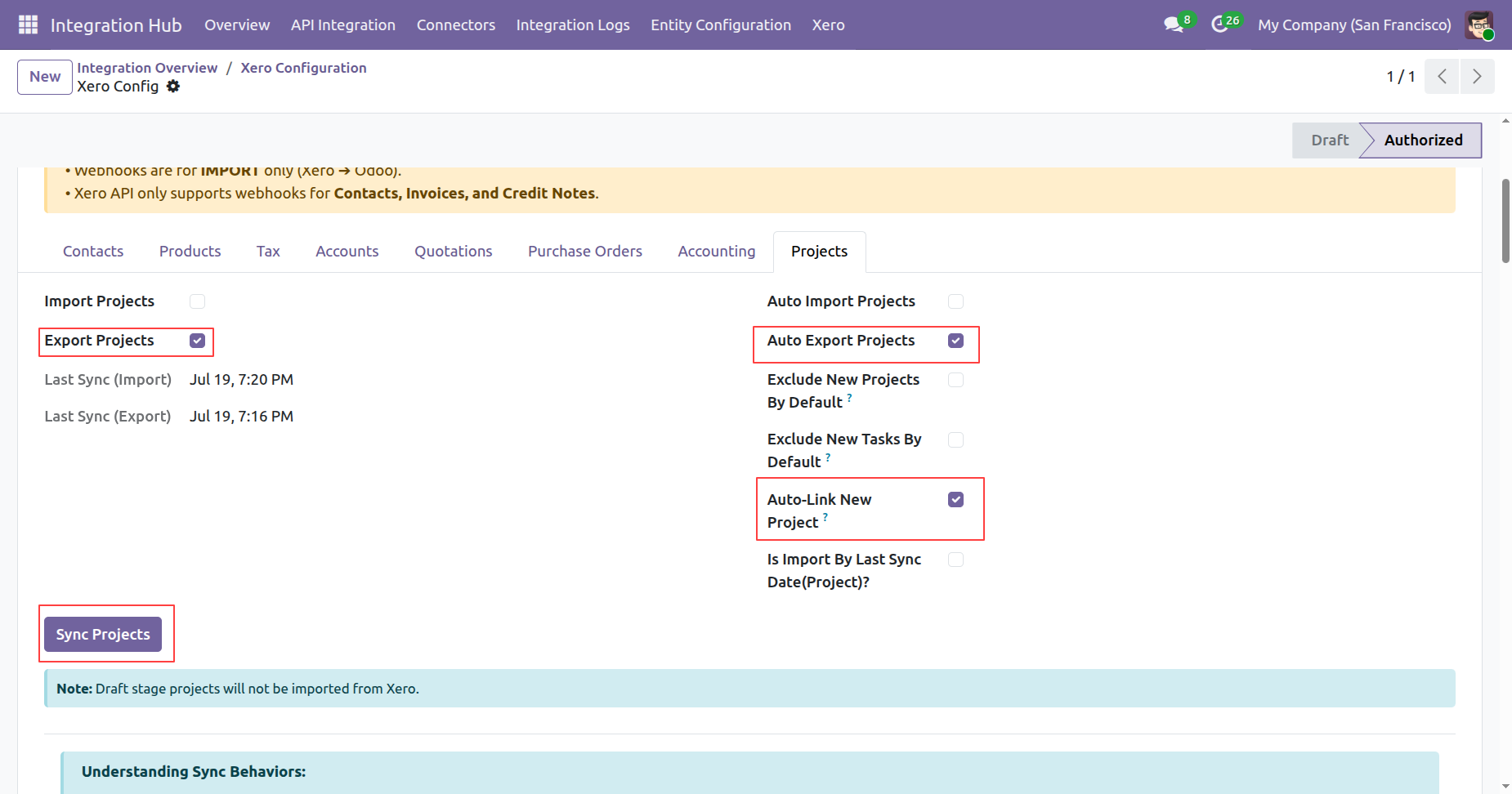
Task: Open the API Integration menu
Action: 343,25
